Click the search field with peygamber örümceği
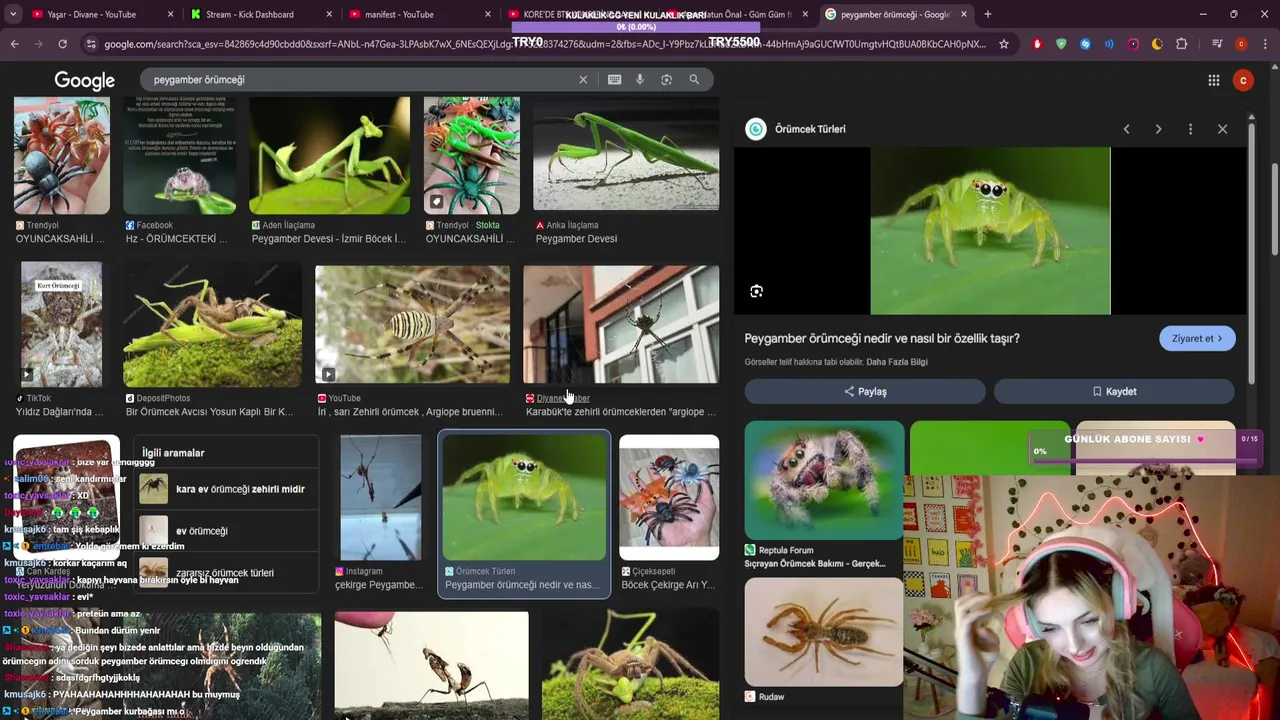Screen dimensions: 1280x720 (x=360, y=79)
